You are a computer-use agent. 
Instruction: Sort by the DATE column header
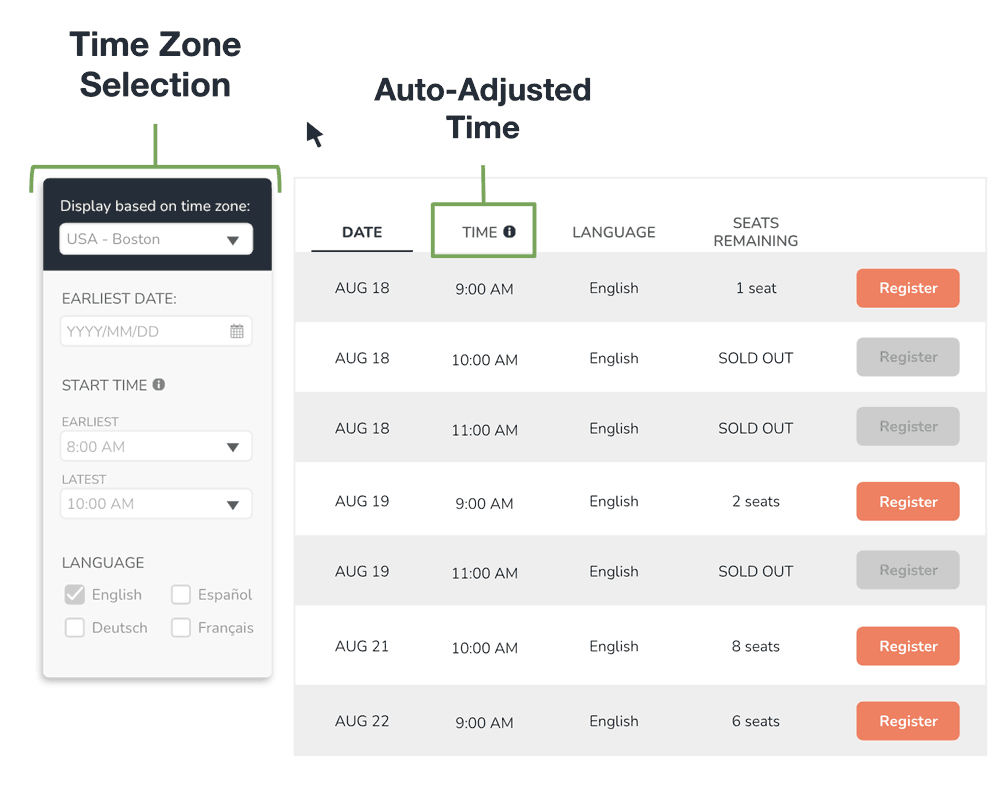point(362,232)
